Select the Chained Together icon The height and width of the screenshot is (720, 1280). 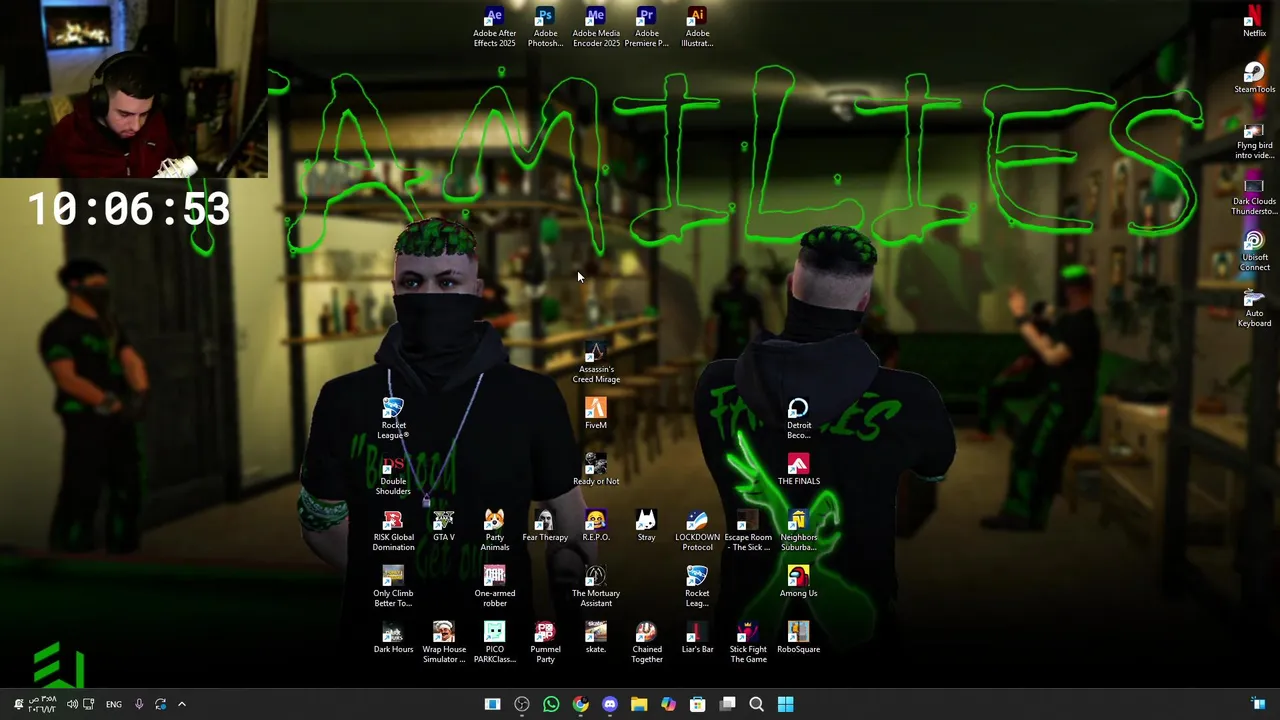pos(646,643)
